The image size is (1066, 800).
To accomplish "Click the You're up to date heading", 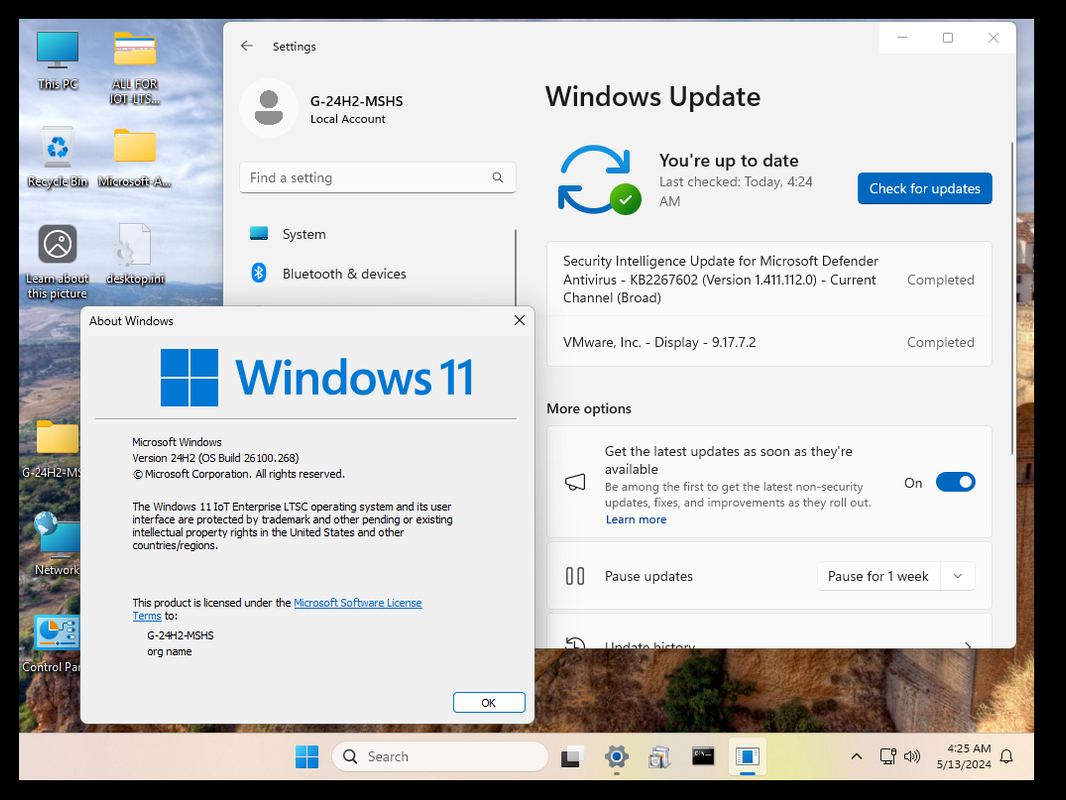I will point(729,160).
